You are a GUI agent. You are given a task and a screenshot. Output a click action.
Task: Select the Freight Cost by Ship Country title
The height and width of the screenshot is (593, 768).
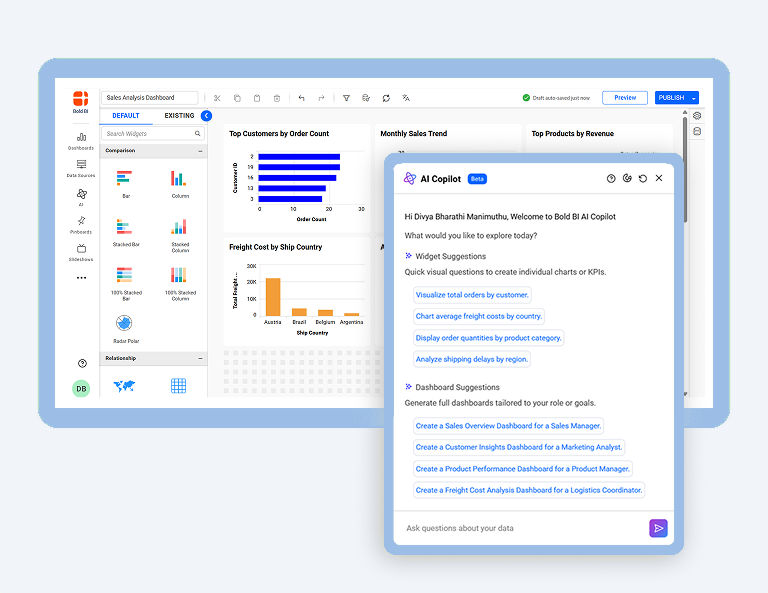(x=275, y=247)
